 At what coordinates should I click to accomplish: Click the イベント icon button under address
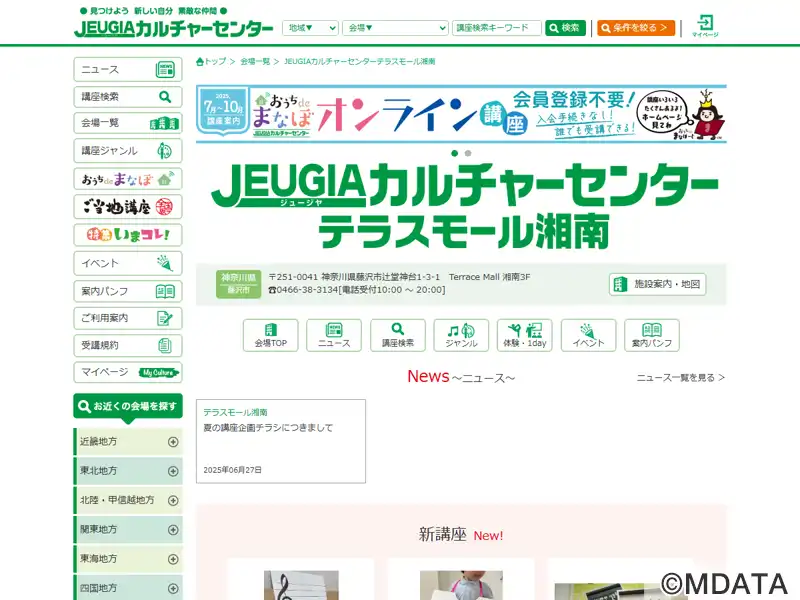coord(588,335)
